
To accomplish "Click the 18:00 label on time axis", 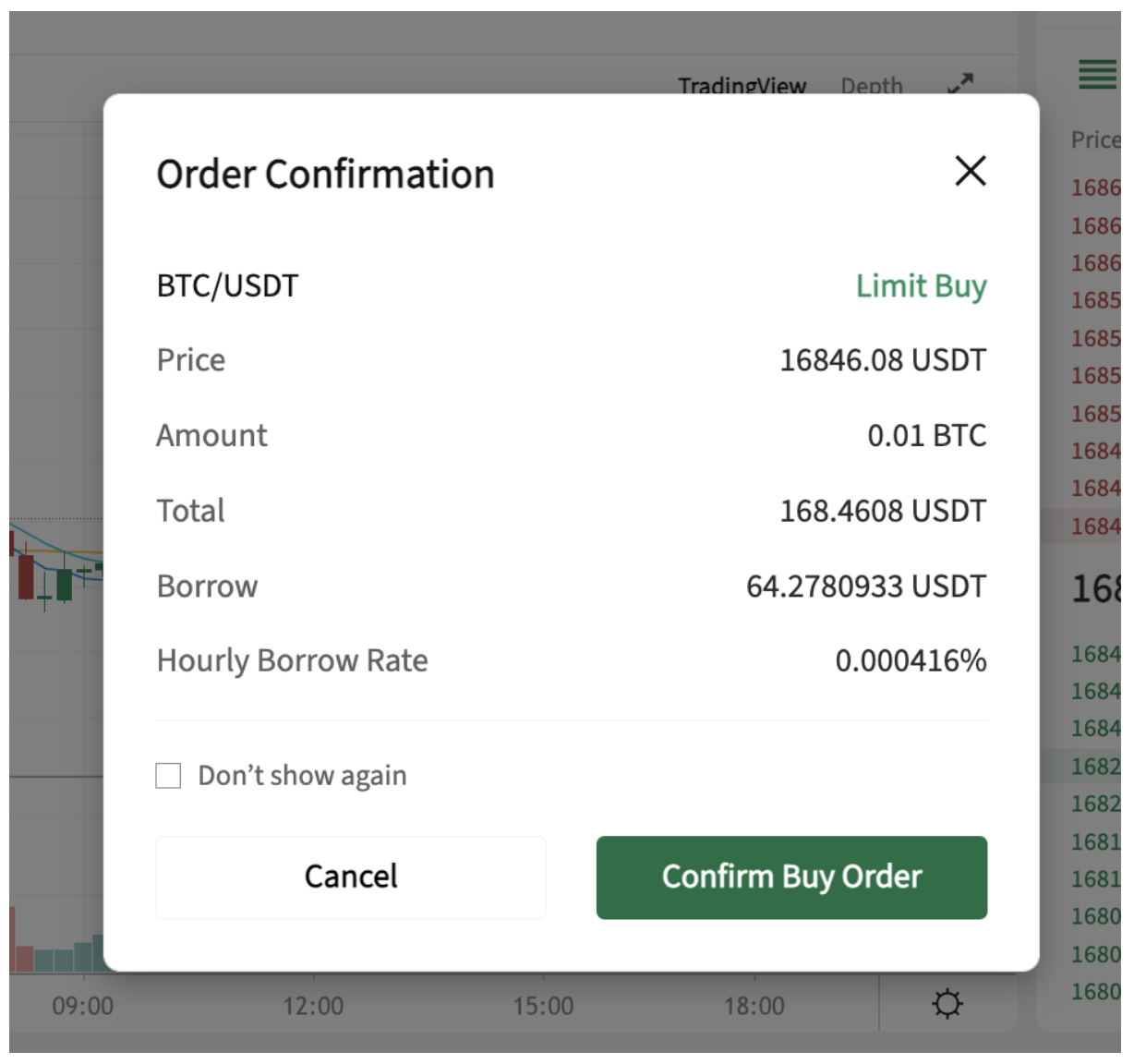I will pyautogui.click(x=754, y=1006).
